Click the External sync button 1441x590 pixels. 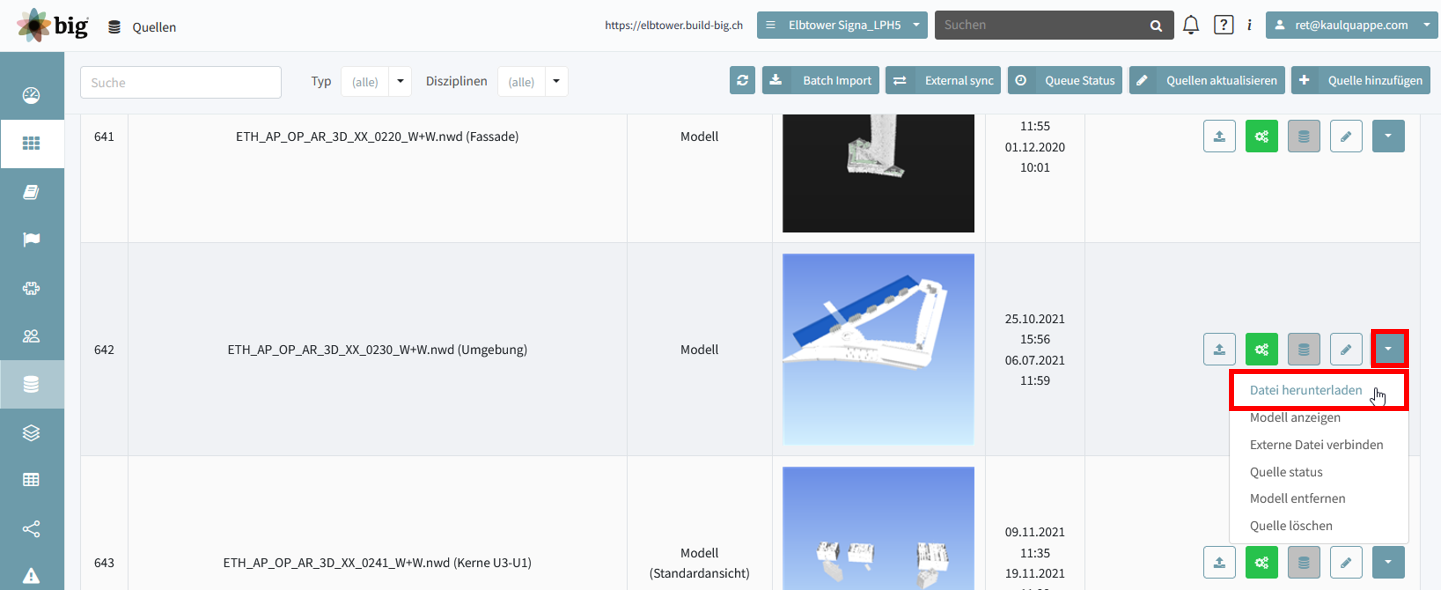coord(943,81)
